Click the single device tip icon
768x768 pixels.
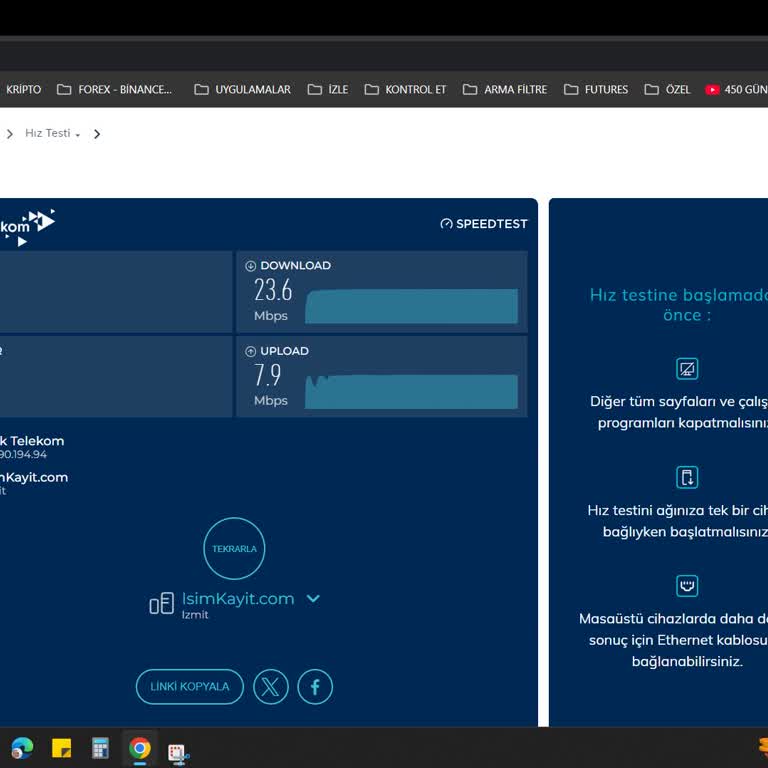click(x=687, y=477)
